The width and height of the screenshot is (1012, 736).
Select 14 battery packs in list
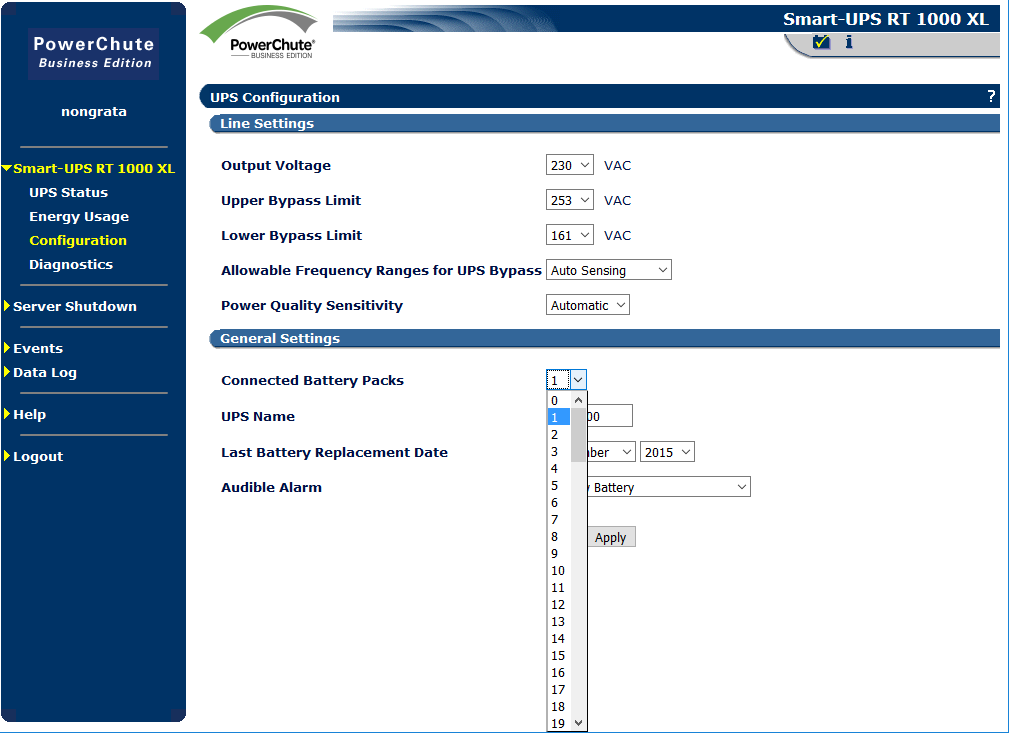coord(559,639)
